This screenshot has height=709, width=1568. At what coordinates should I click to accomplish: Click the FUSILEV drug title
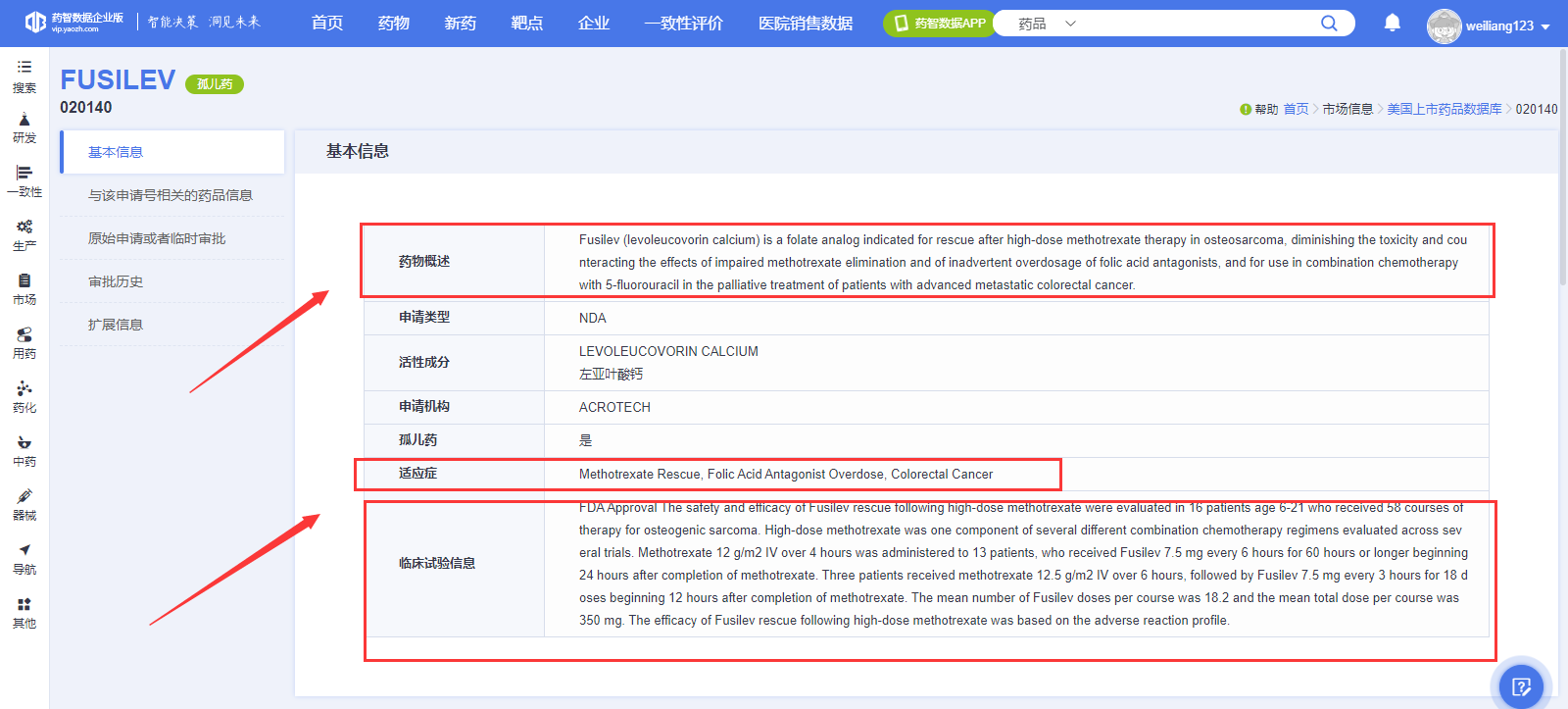tap(118, 79)
